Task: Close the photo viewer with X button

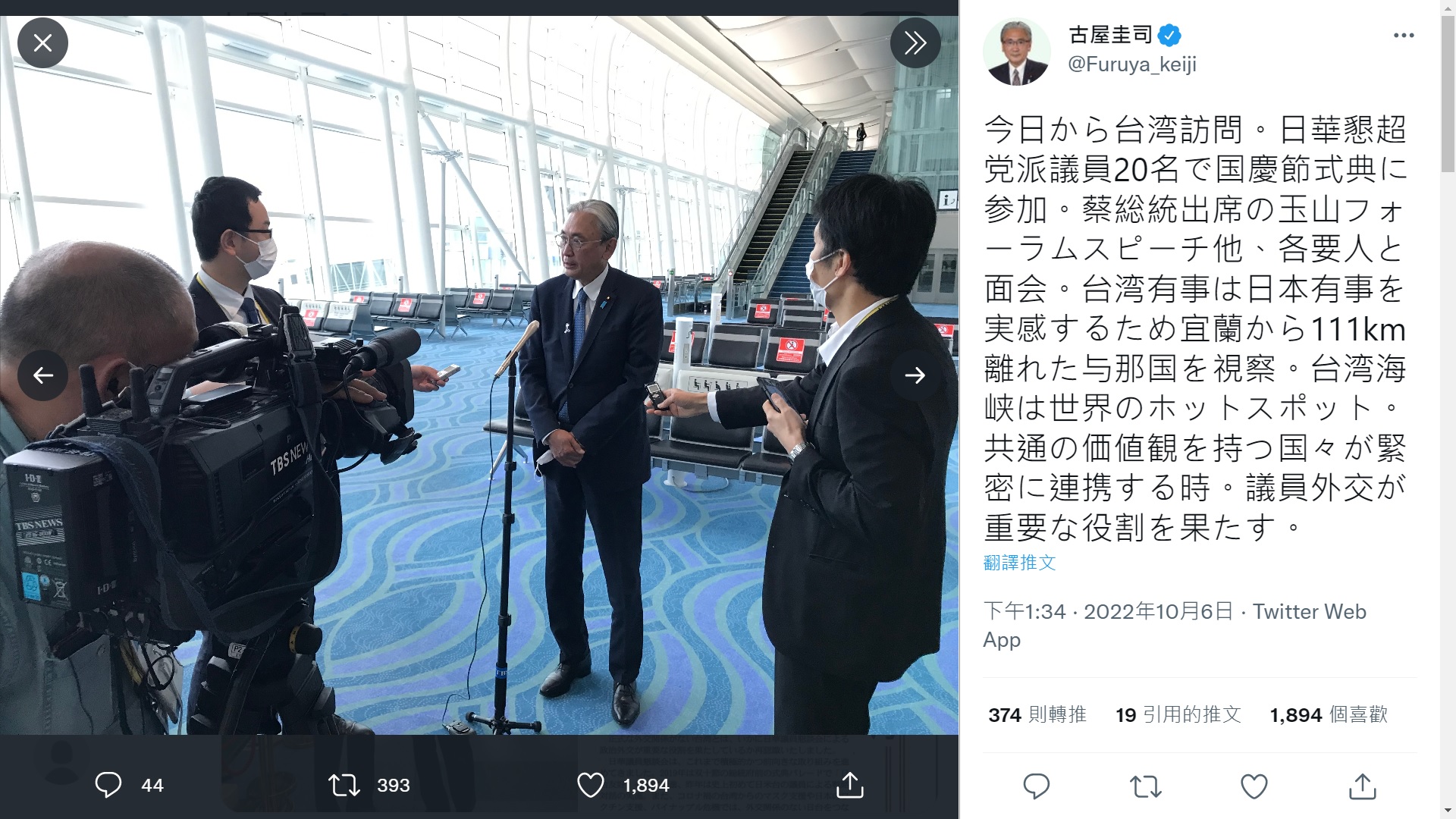Action: [43, 42]
